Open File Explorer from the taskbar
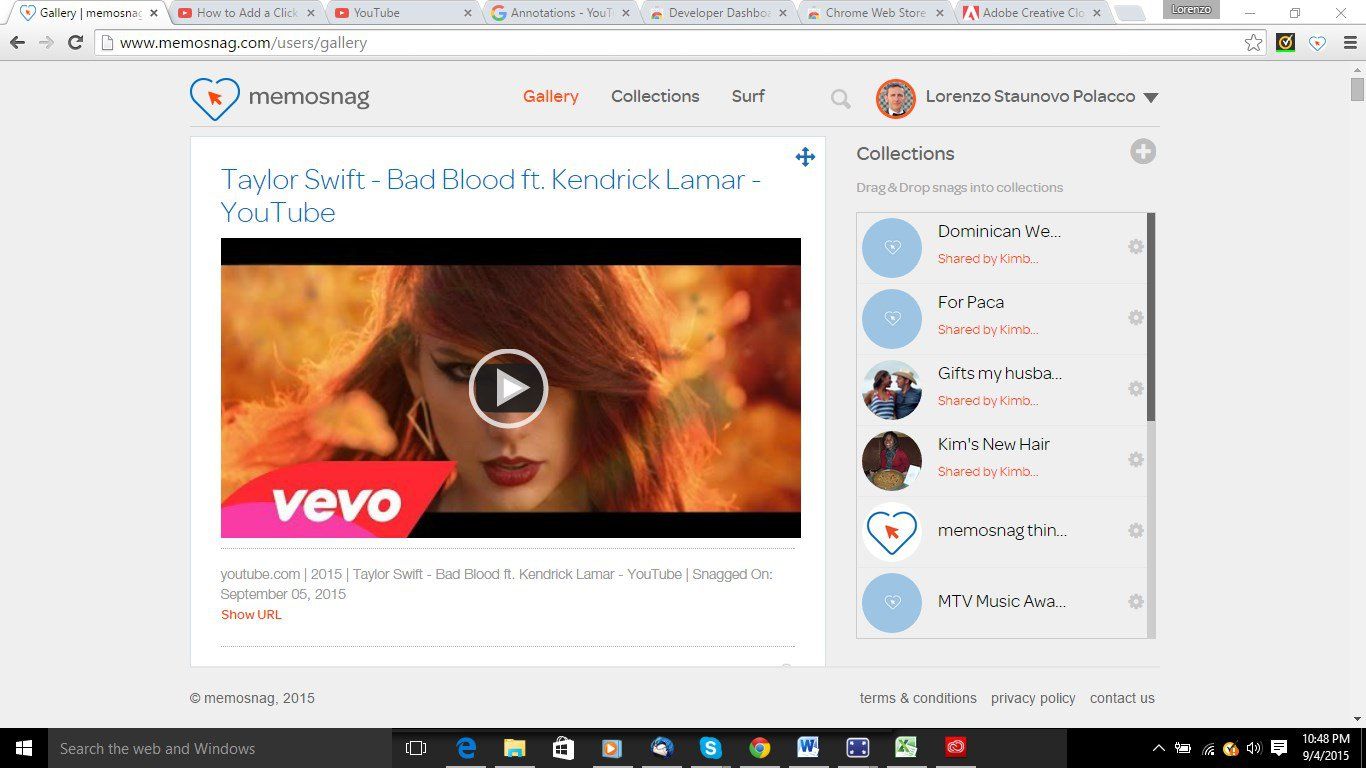Image resolution: width=1366 pixels, height=768 pixels. [515, 748]
